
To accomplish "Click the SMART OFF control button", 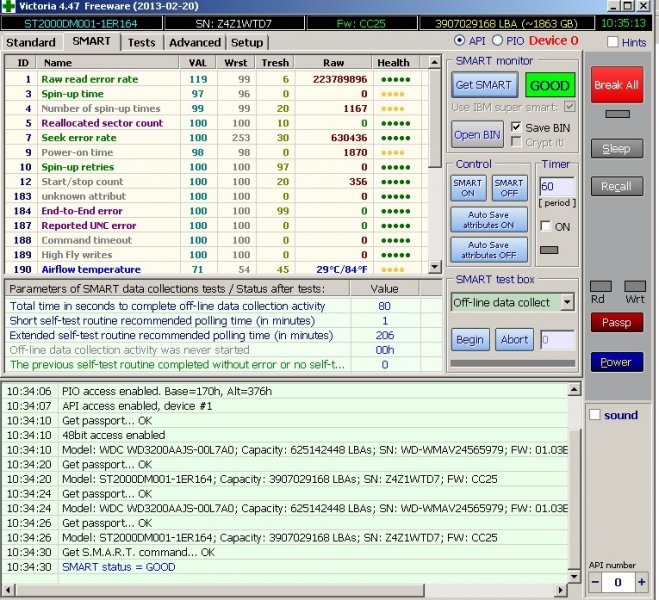I will point(509,189).
